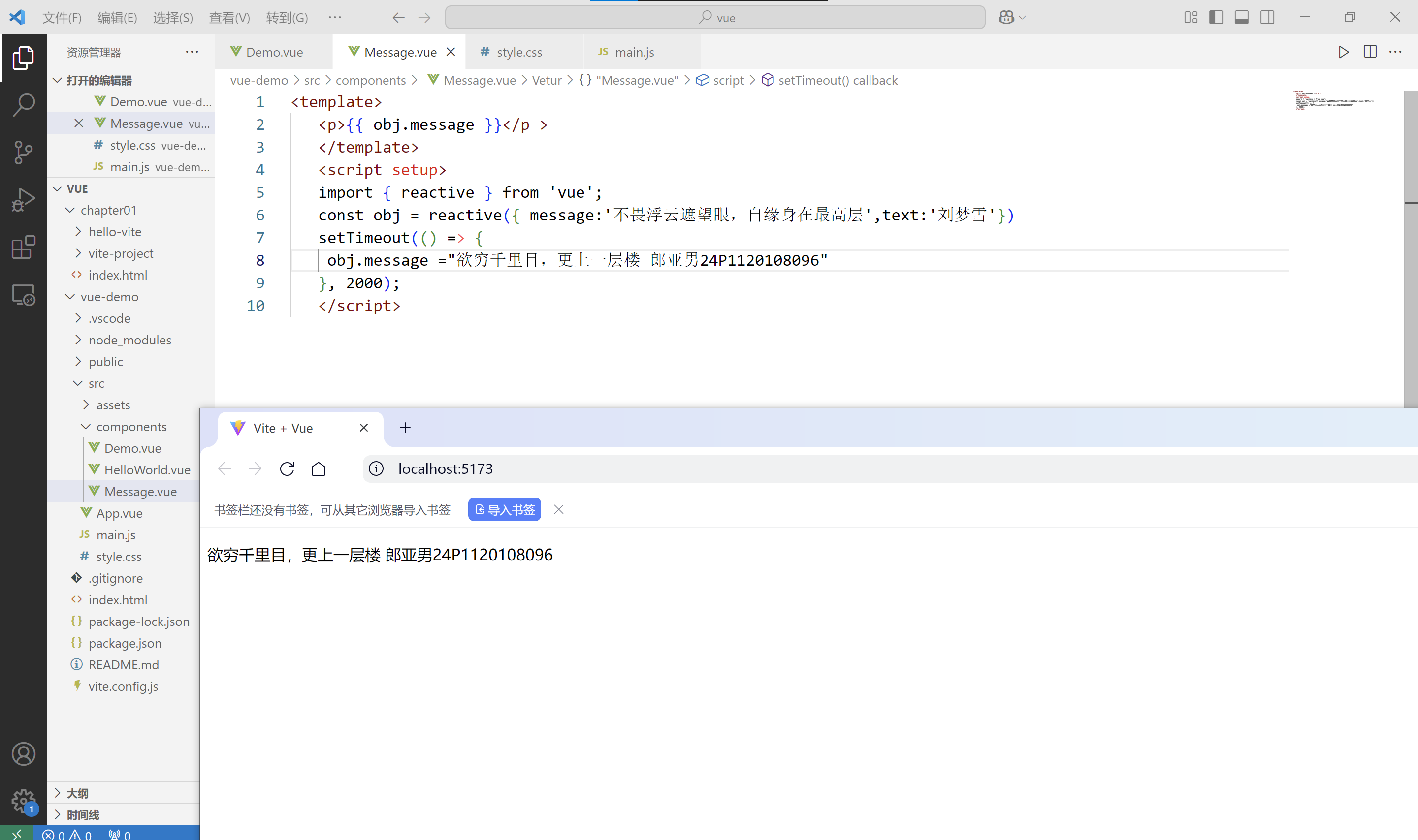
Task: Click the ports forwarded indicator in status bar
Action: tap(120, 834)
